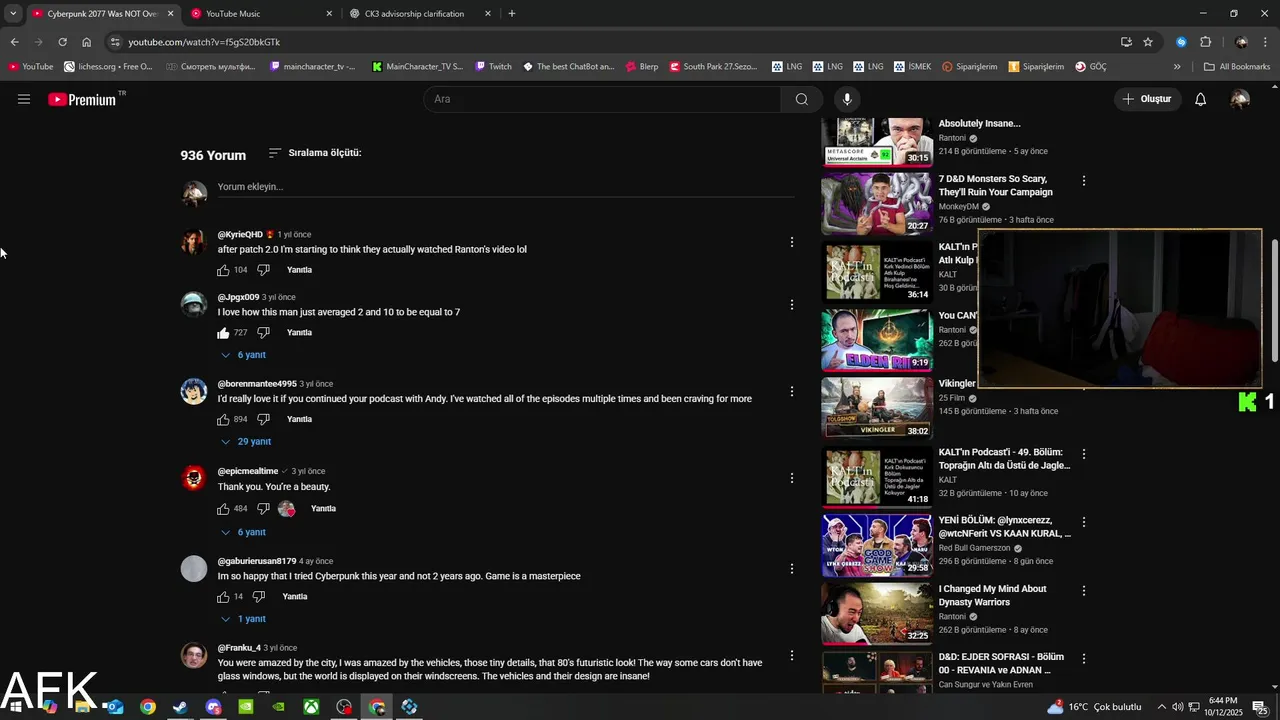Viewport: 1280px width, 720px height.
Task: Reply to the @KyrieQHD comment
Action: 299,270
